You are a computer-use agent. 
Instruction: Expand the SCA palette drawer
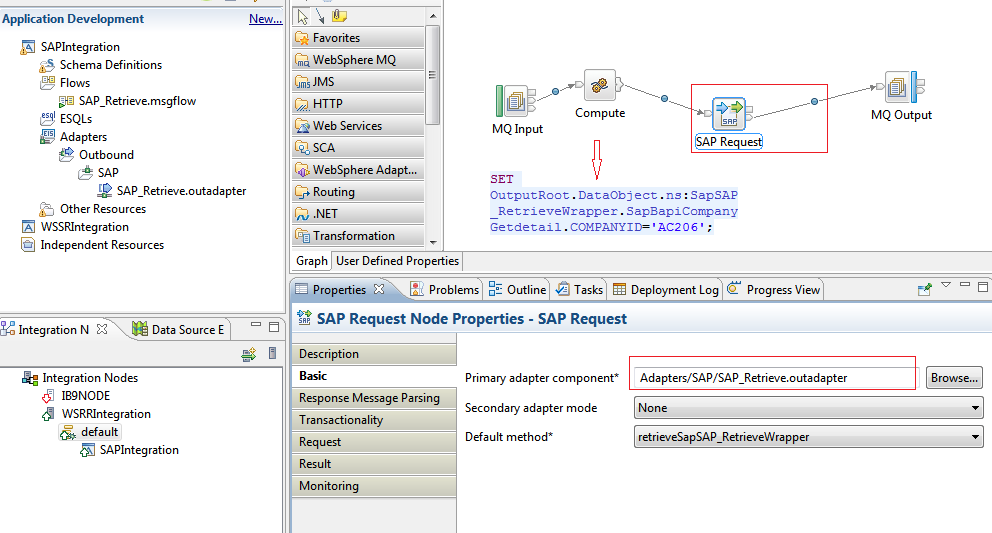358,147
